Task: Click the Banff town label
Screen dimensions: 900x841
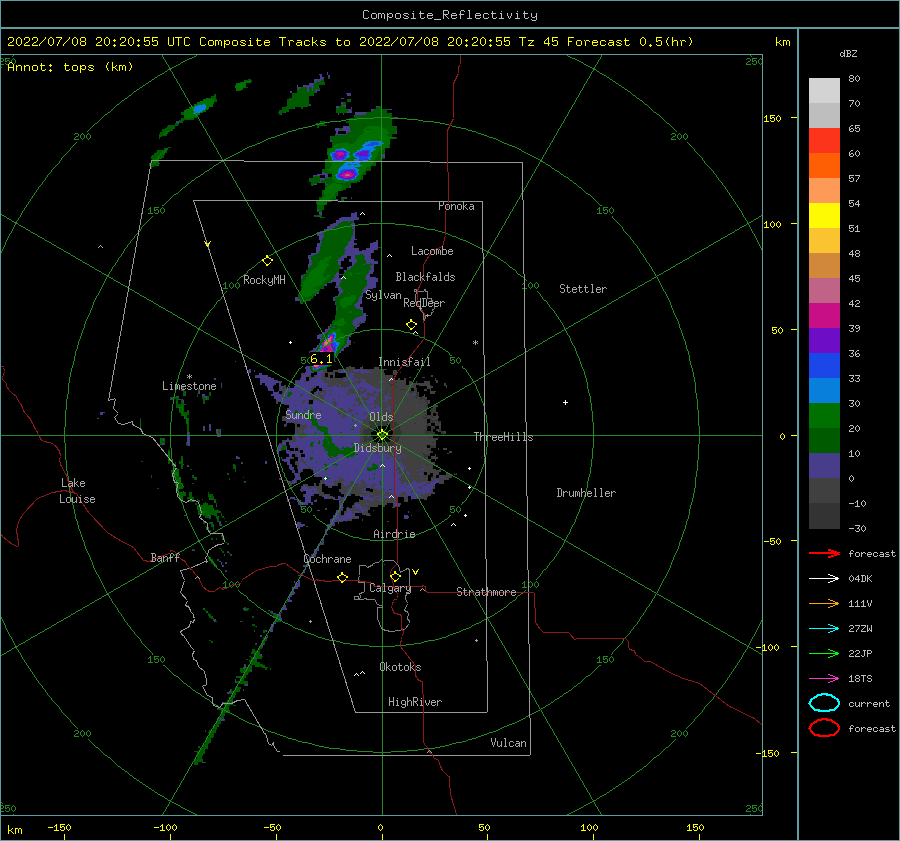Action: 165,557
